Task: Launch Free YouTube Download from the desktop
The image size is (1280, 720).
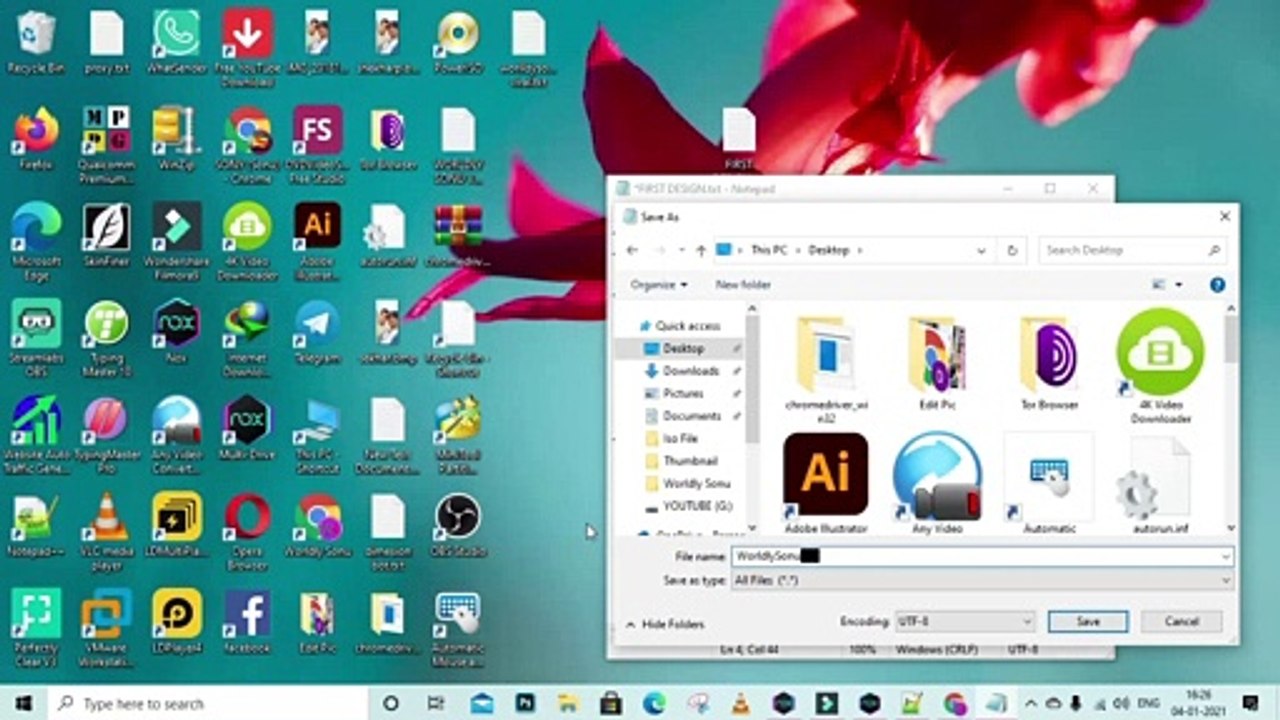Action: [x=247, y=46]
